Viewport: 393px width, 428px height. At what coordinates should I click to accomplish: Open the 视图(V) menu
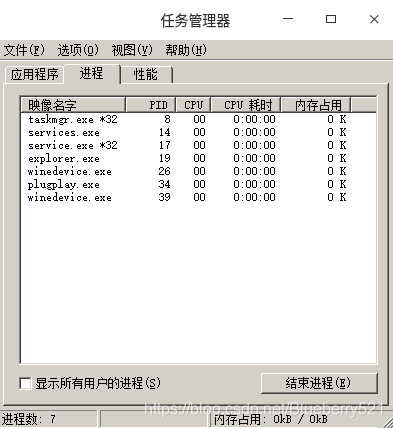pyautogui.click(x=132, y=50)
